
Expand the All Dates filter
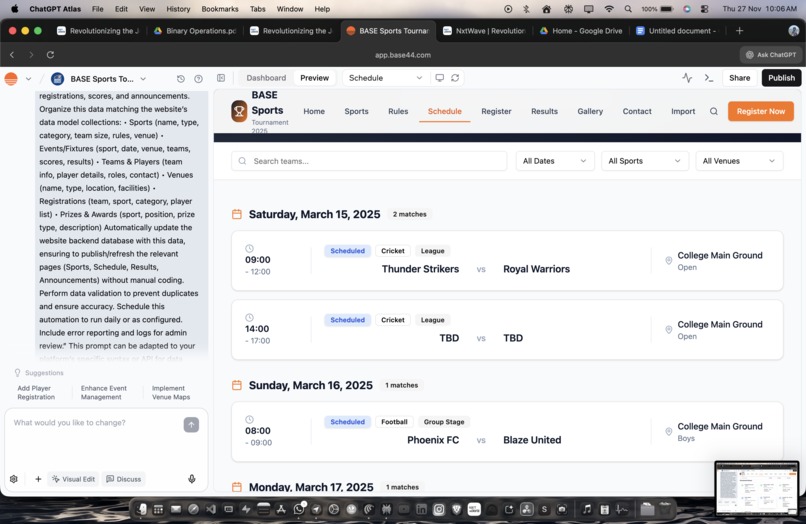[555, 161]
